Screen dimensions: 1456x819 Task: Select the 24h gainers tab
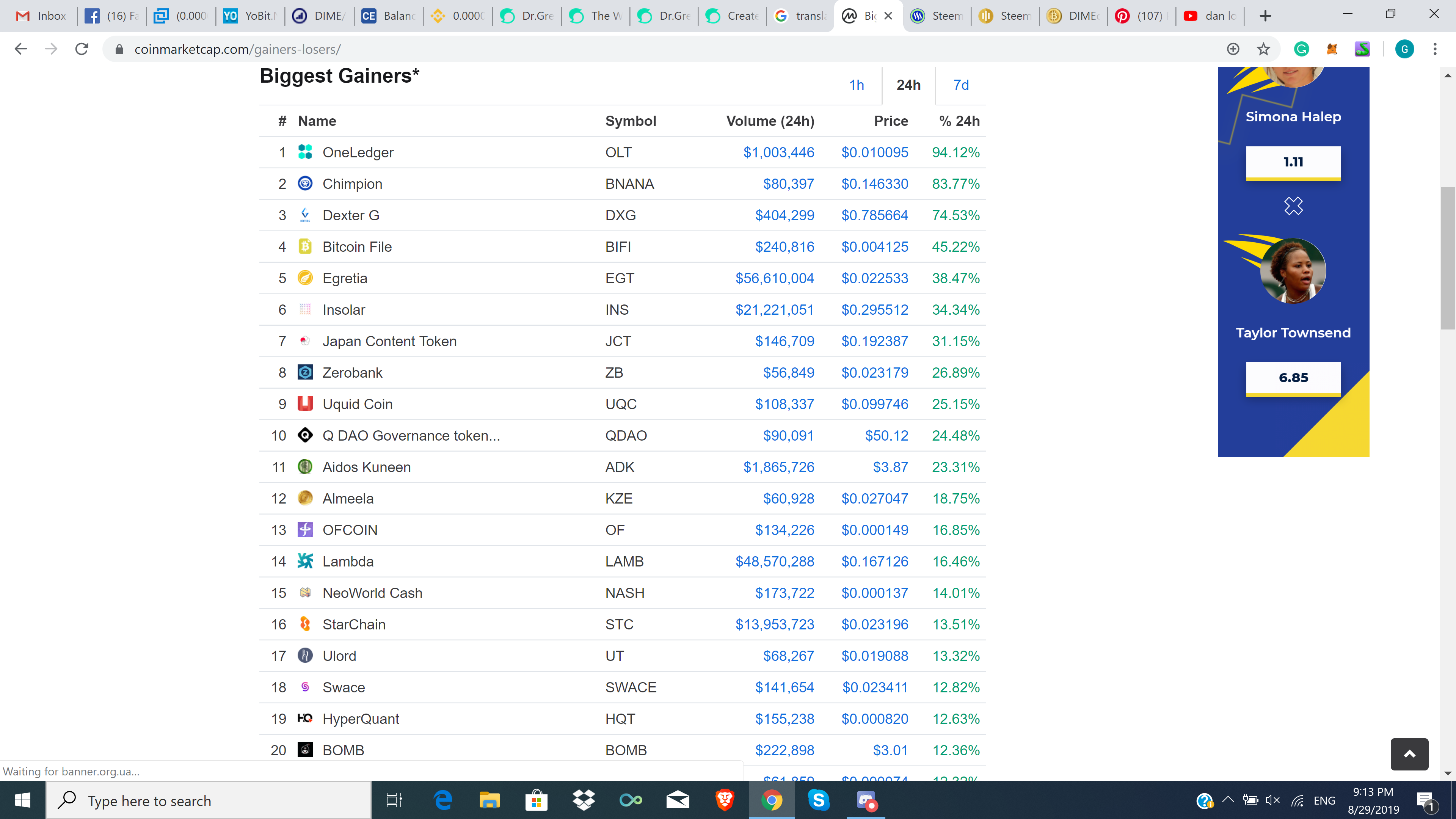point(908,85)
